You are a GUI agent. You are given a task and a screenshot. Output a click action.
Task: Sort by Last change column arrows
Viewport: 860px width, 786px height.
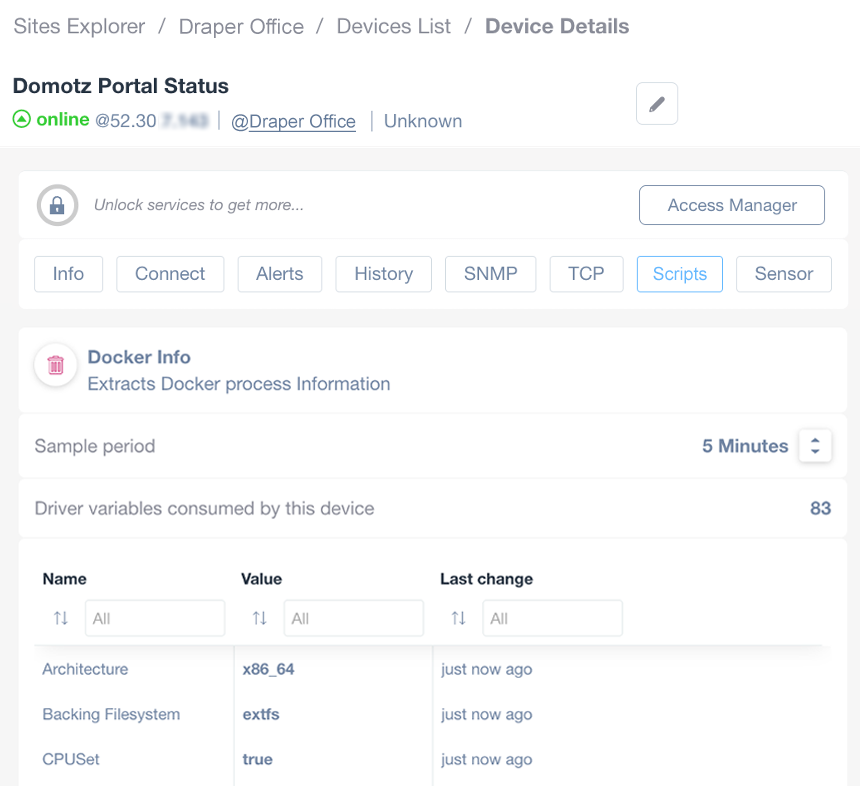point(459,619)
